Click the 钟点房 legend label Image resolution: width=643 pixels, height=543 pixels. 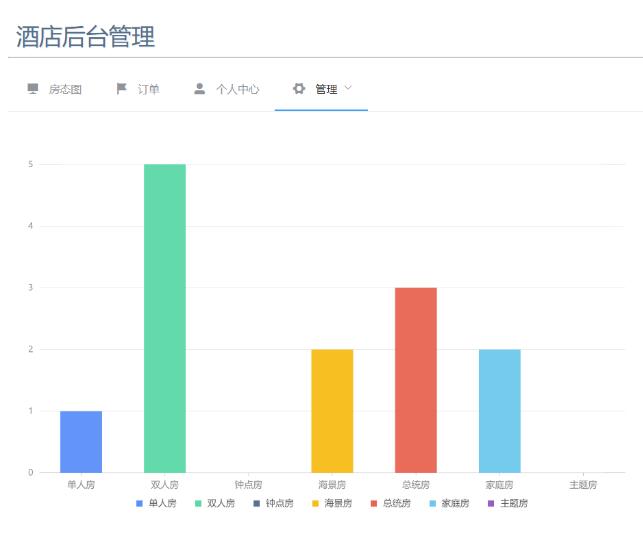click(x=280, y=503)
